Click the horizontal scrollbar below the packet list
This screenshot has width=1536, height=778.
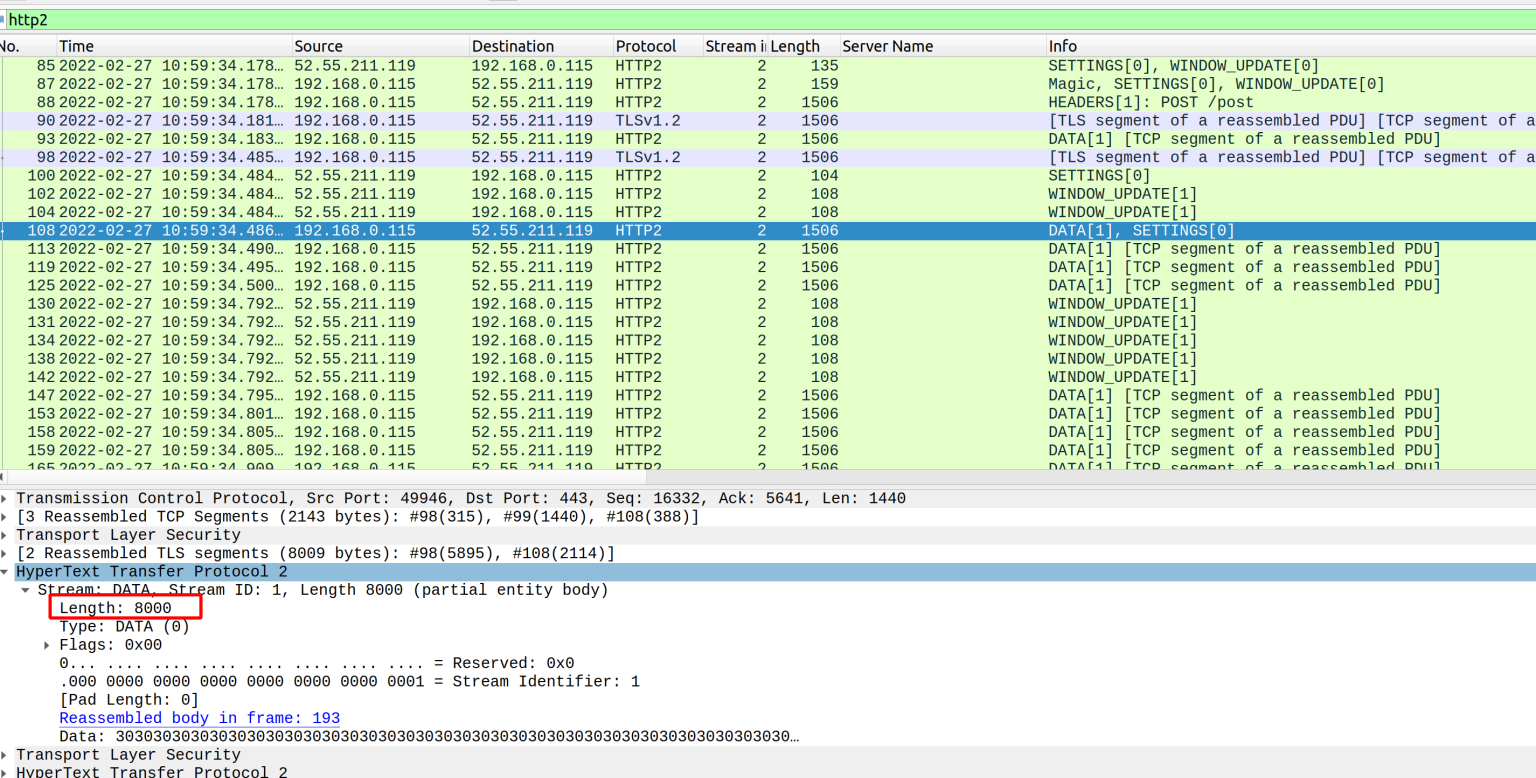(700, 477)
